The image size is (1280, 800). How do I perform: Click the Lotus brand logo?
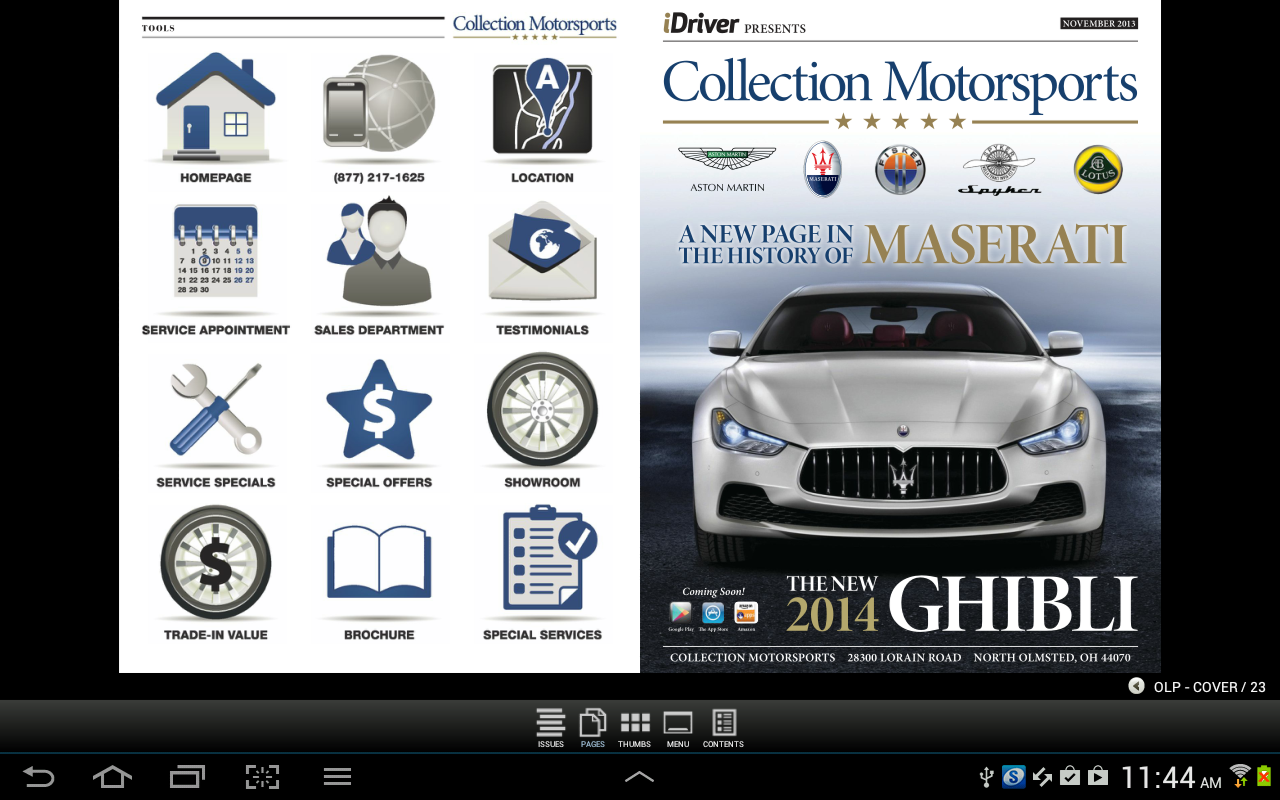[x=1098, y=169]
